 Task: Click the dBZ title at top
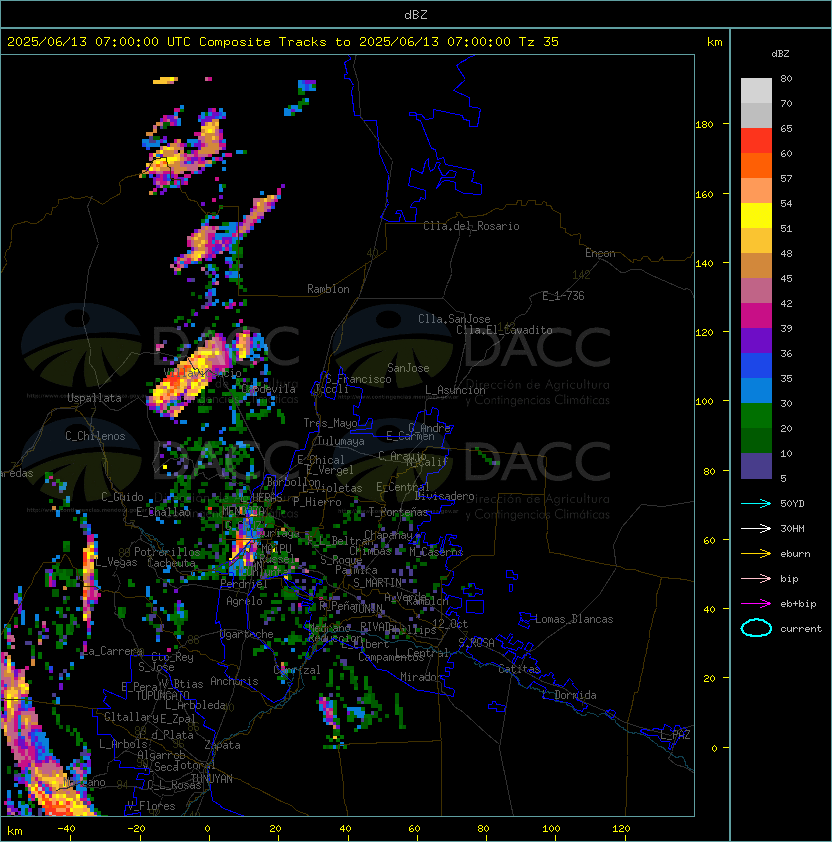coord(416,14)
